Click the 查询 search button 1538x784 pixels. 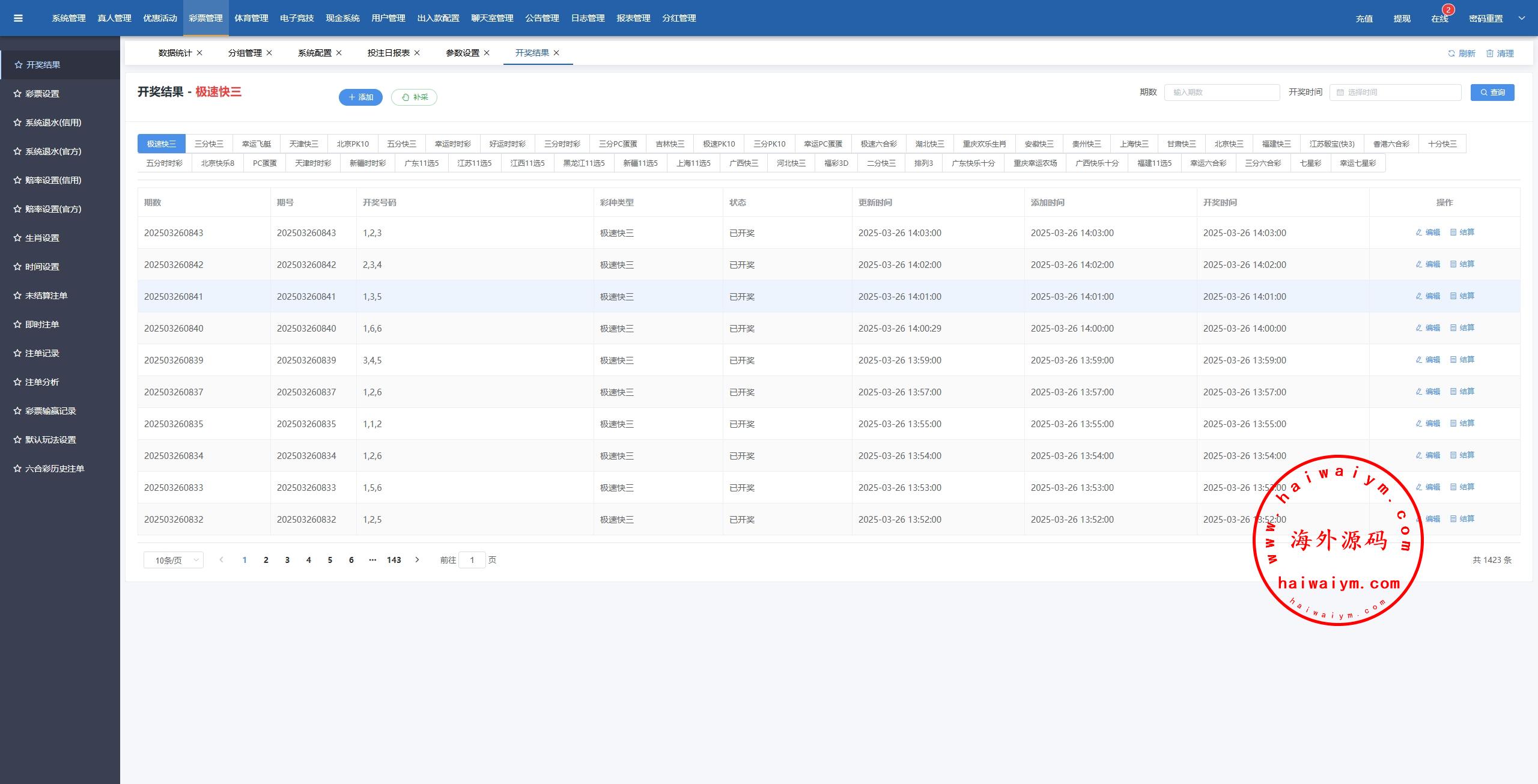click(1492, 93)
